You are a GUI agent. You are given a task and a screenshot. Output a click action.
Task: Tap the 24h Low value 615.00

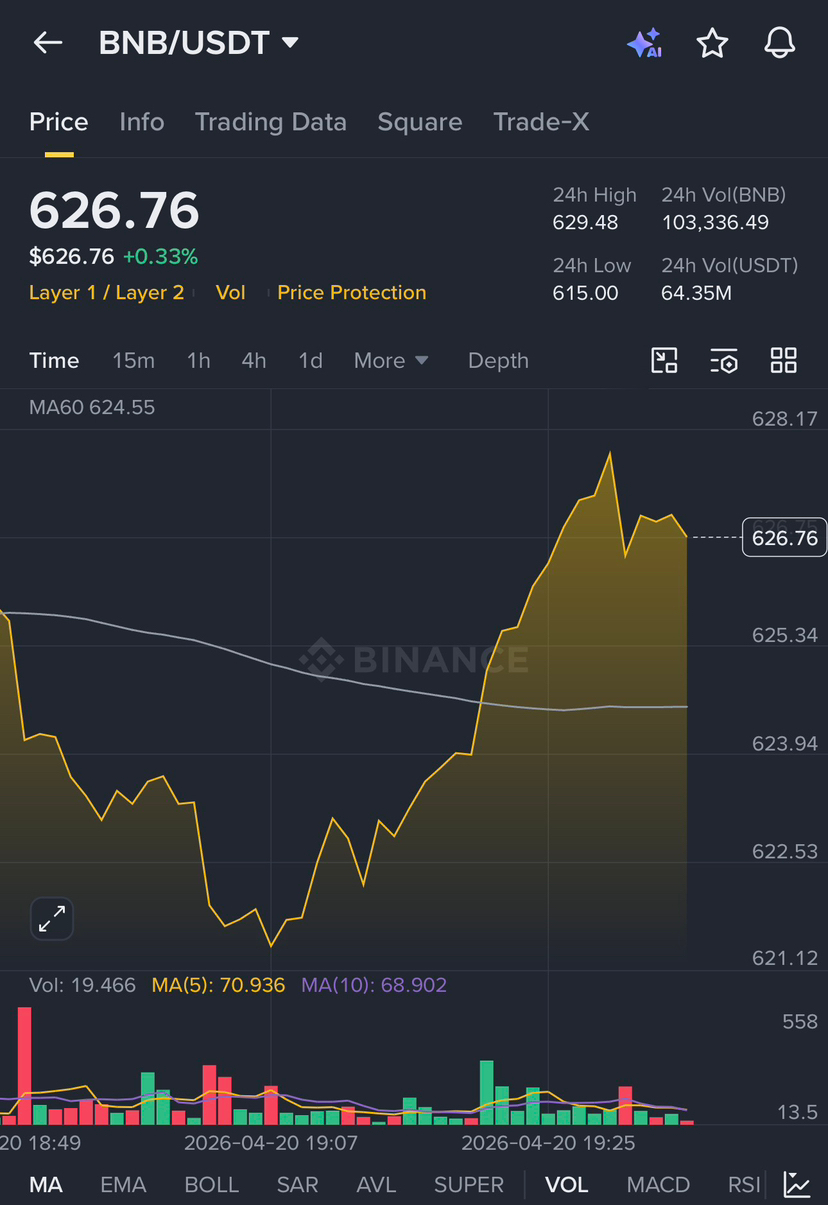click(585, 293)
